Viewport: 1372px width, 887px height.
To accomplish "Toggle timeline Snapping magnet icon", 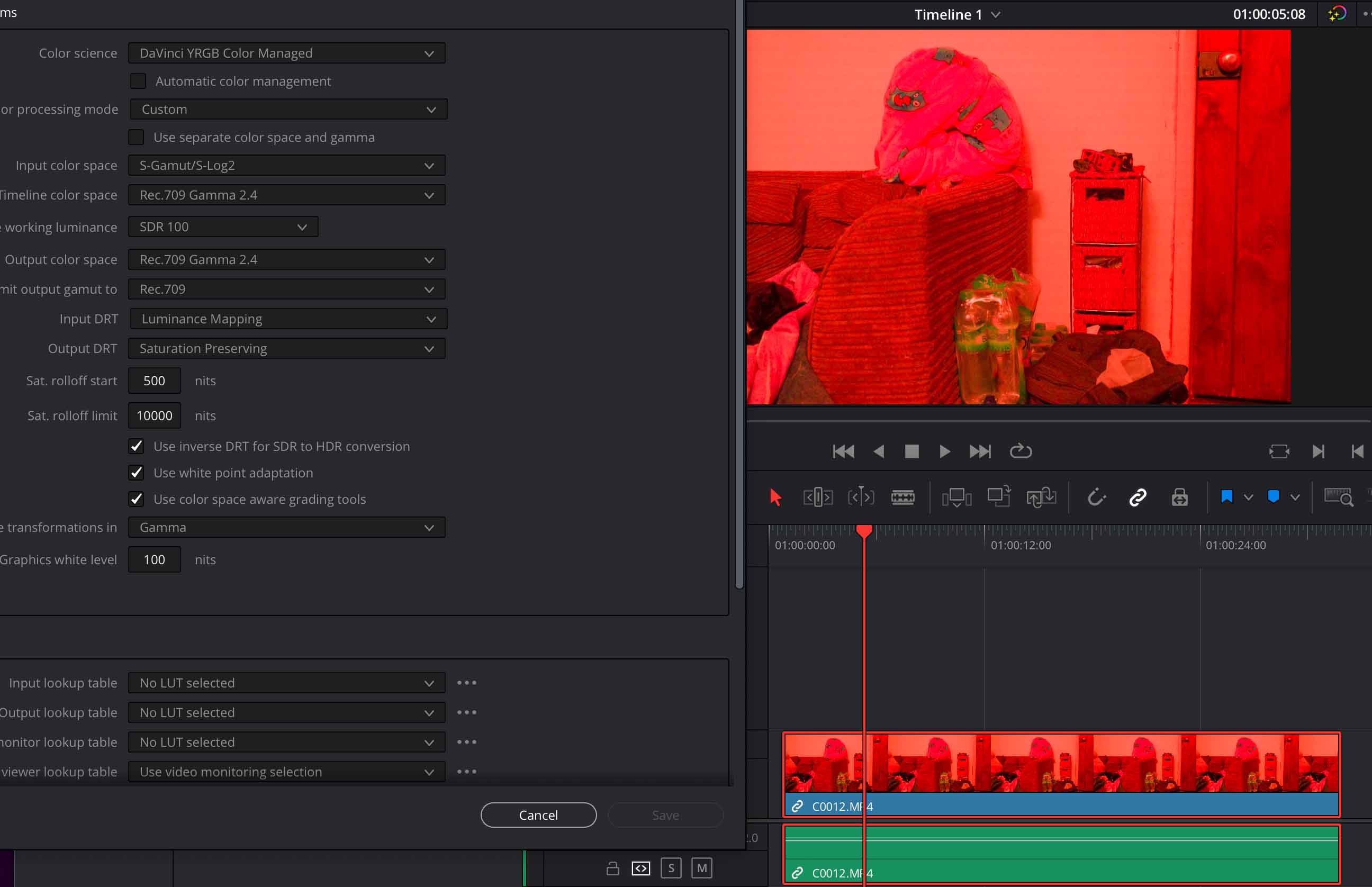I will 1096,497.
